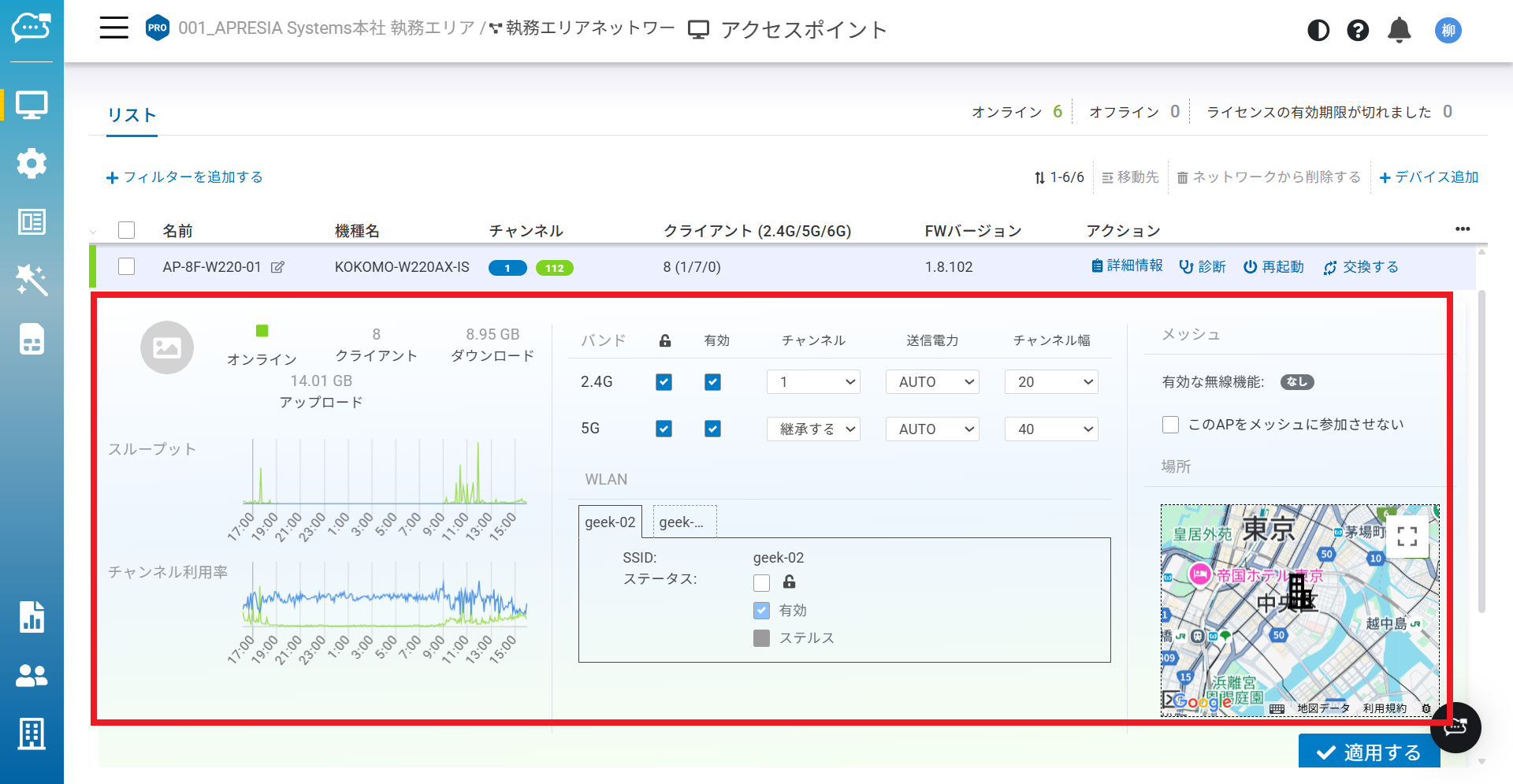
Task: Expand the map to fullscreen
Action: [1407, 537]
